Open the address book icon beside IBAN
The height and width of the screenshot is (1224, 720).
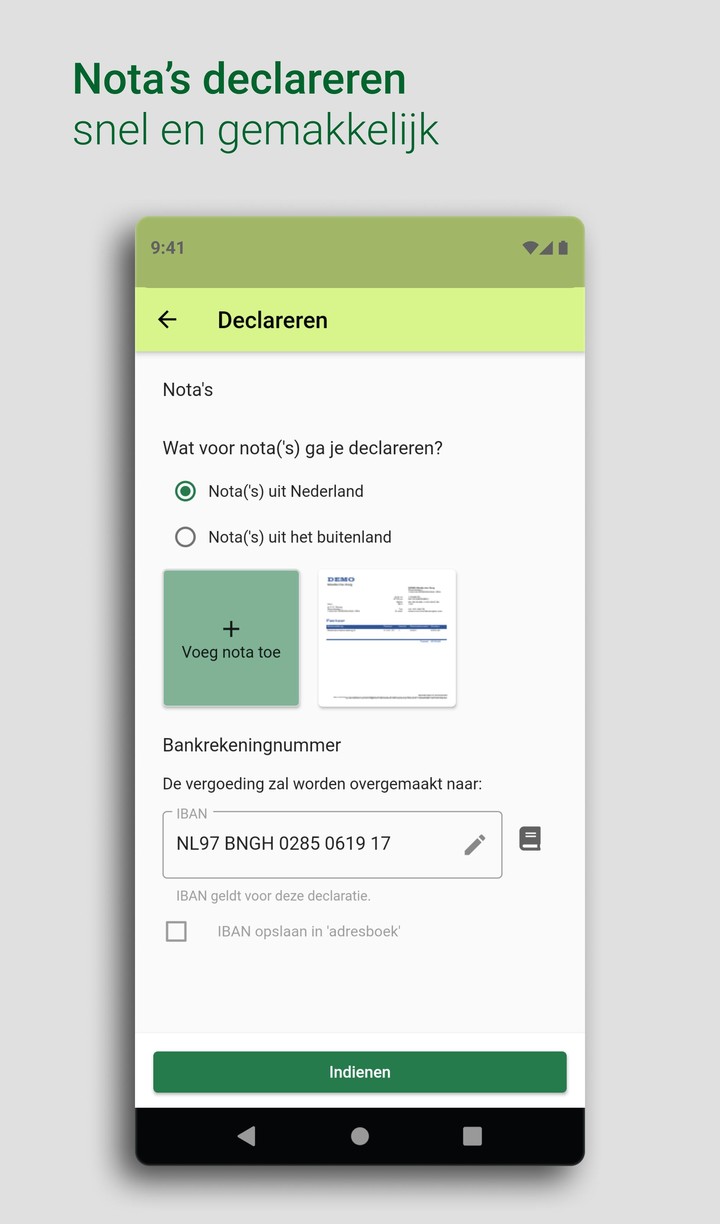click(x=530, y=839)
